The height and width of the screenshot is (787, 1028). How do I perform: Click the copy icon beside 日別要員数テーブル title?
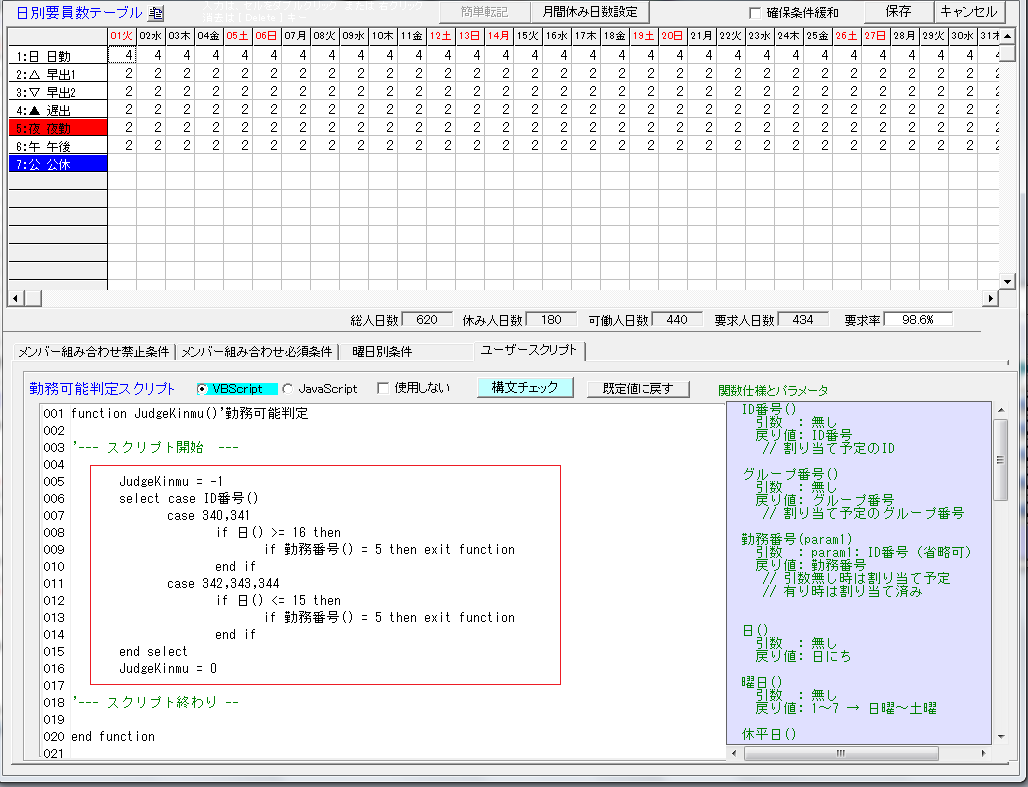[156, 13]
